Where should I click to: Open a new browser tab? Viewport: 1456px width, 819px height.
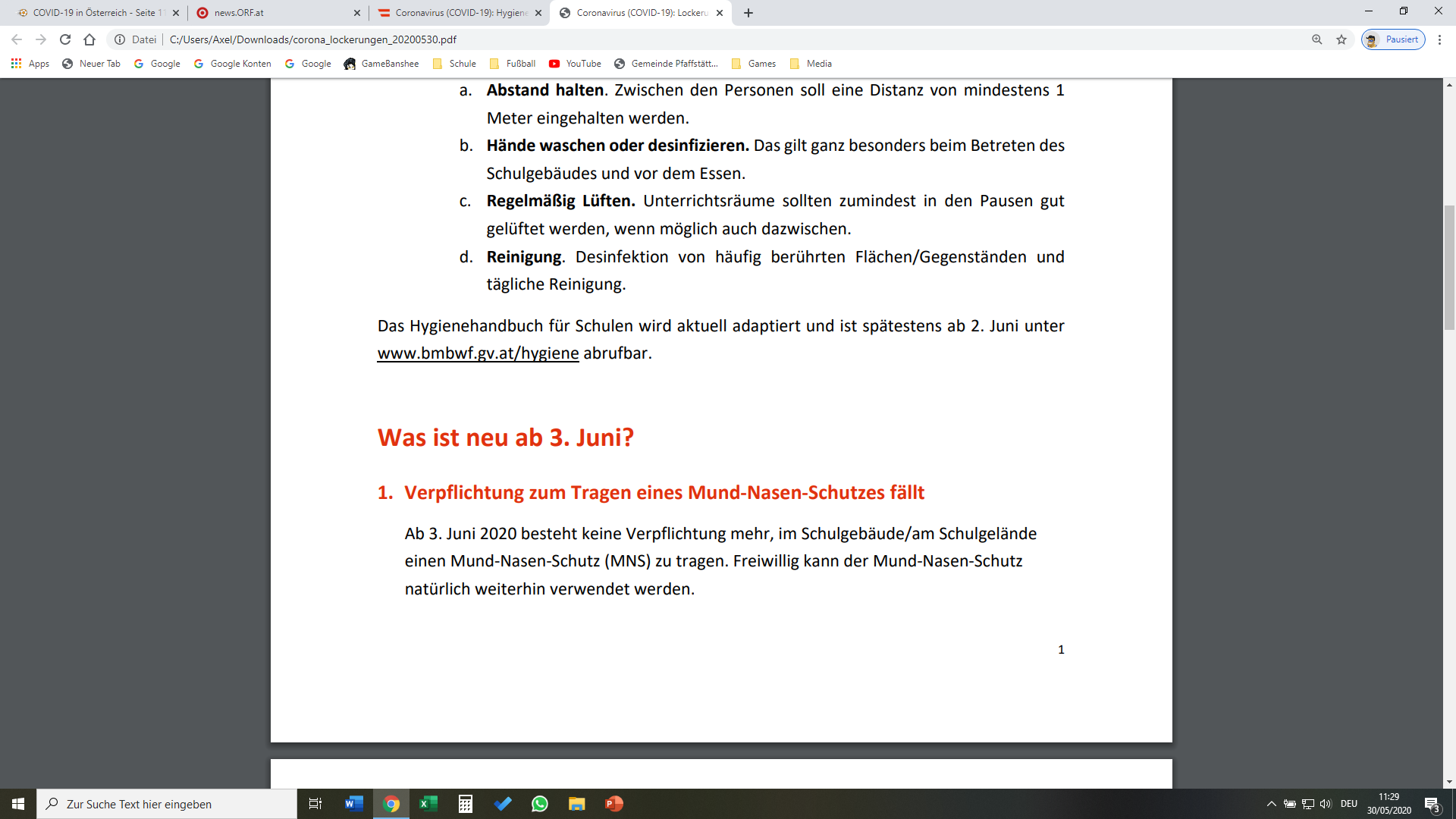tap(748, 13)
